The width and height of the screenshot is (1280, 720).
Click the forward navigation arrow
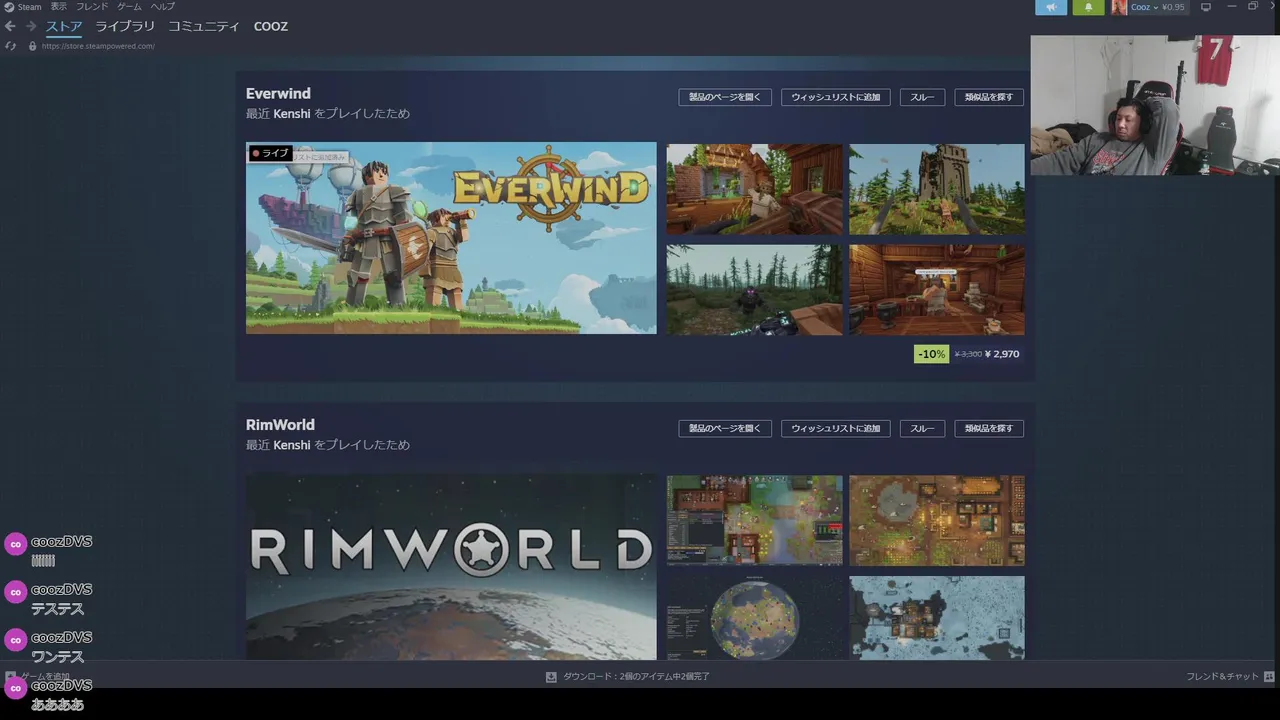[x=30, y=26]
